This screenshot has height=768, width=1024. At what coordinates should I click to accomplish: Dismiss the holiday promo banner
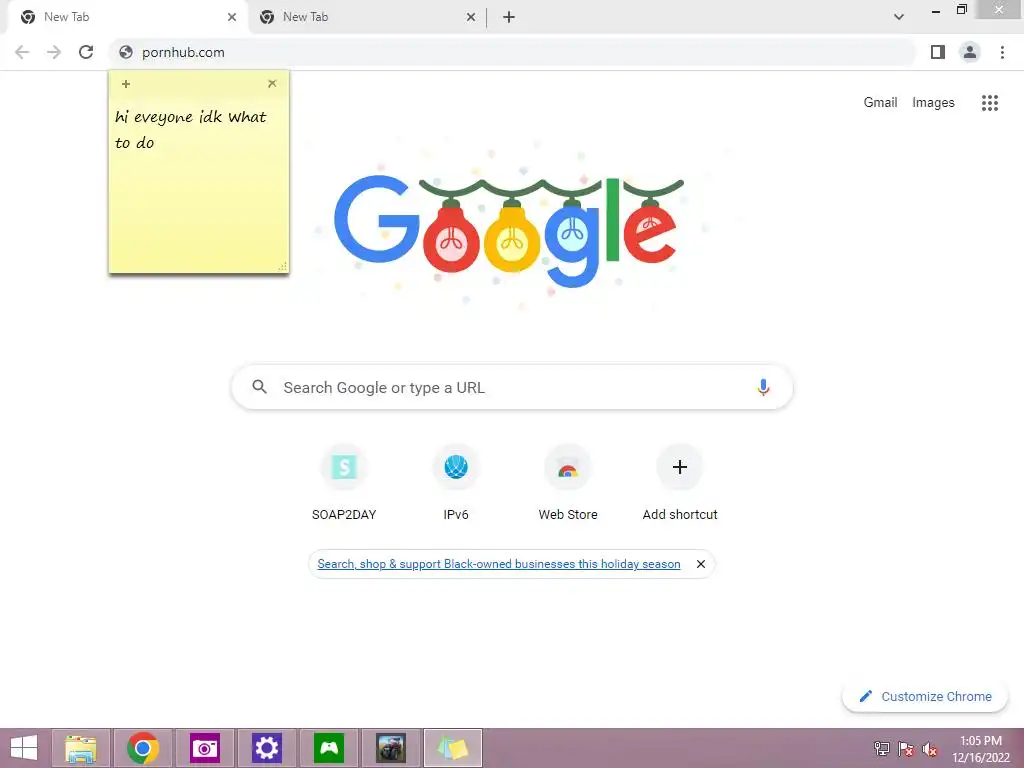click(x=701, y=564)
